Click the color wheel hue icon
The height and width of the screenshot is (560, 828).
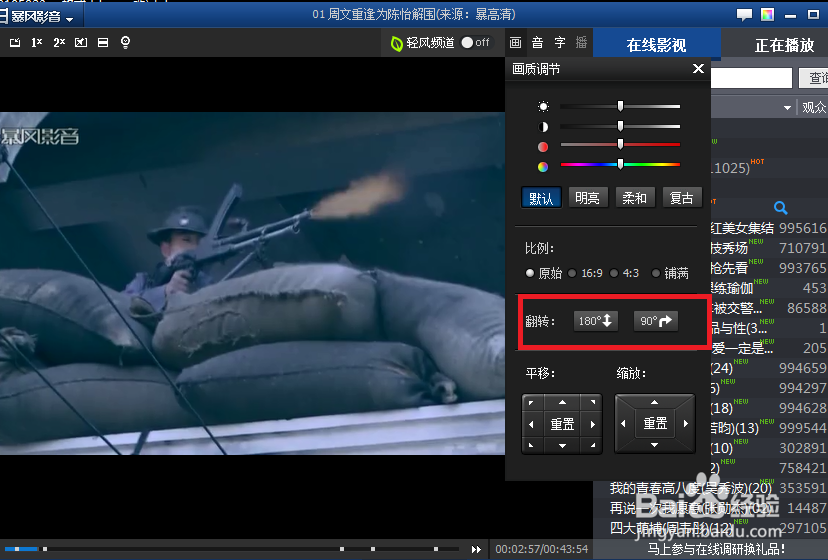click(543, 167)
